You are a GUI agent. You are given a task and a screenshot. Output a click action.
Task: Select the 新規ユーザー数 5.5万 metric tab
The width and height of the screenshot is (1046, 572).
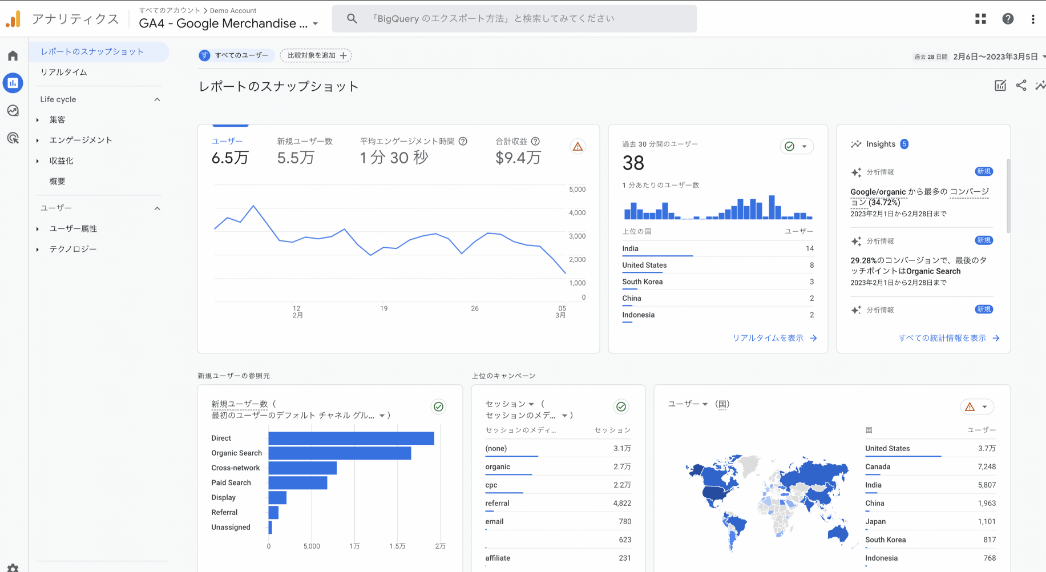tap(305, 152)
